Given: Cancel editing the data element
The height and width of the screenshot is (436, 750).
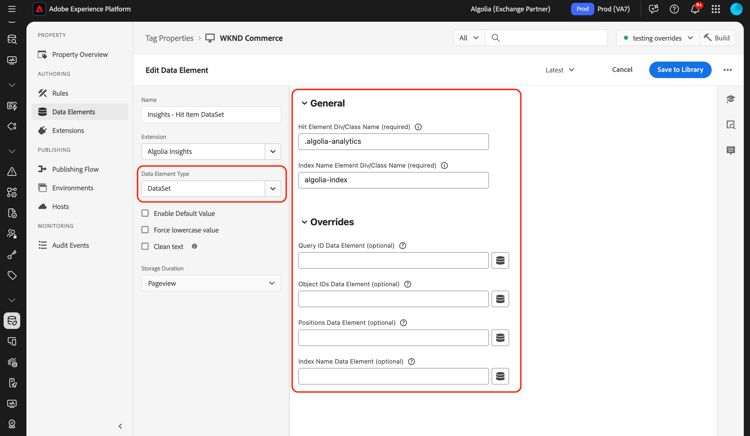Looking at the screenshot, I should [622, 70].
